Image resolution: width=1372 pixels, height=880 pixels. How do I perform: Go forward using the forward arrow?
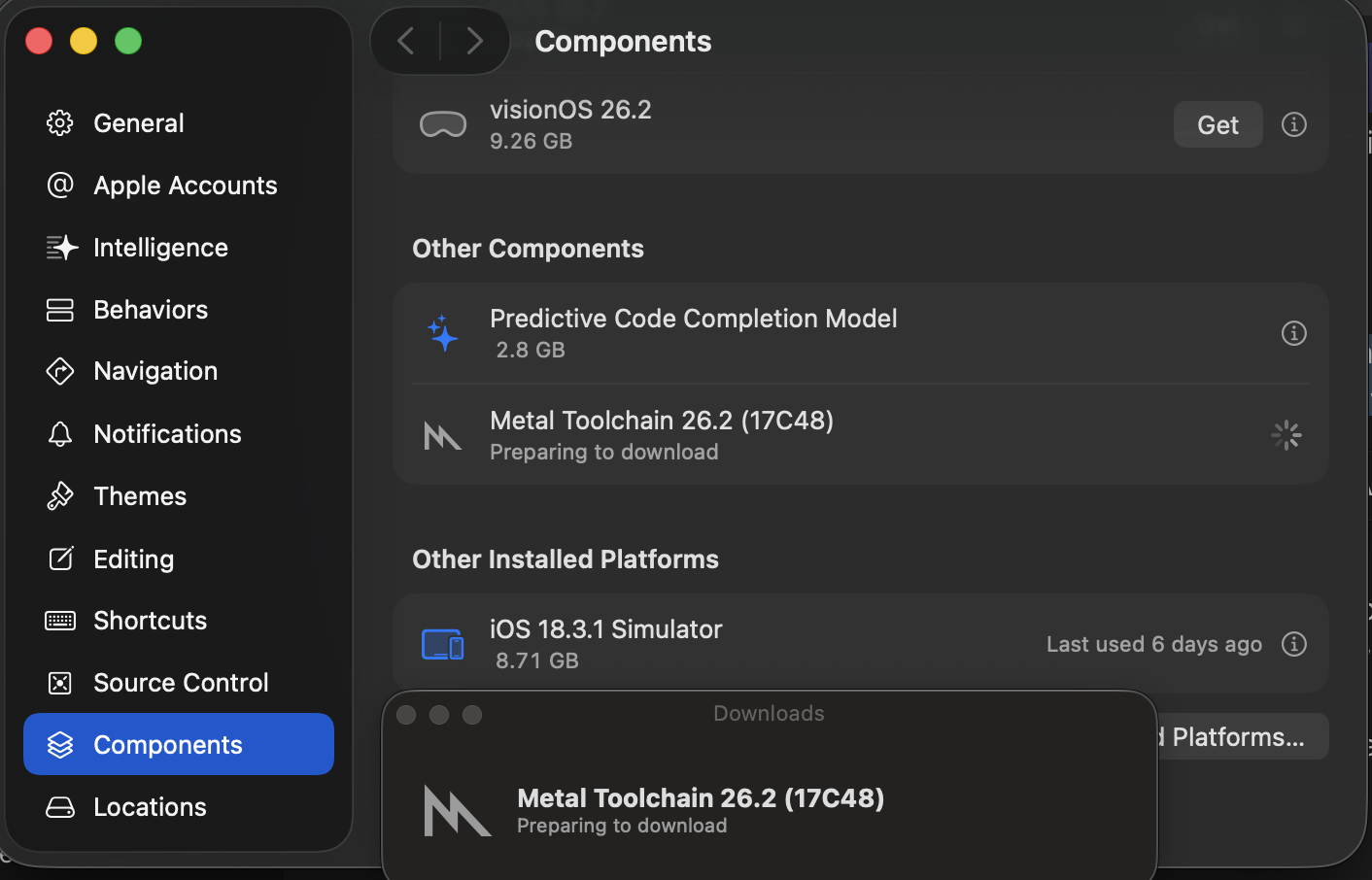pos(474,41)
